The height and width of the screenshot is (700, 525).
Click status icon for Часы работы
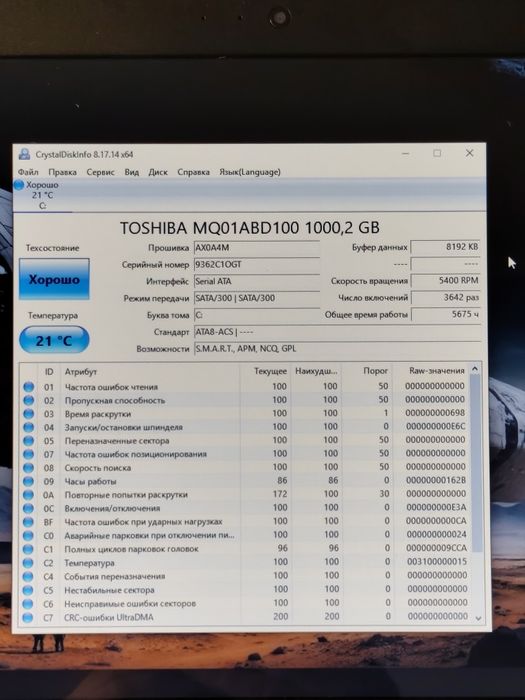pyautogui.click(x=29, y=481)
